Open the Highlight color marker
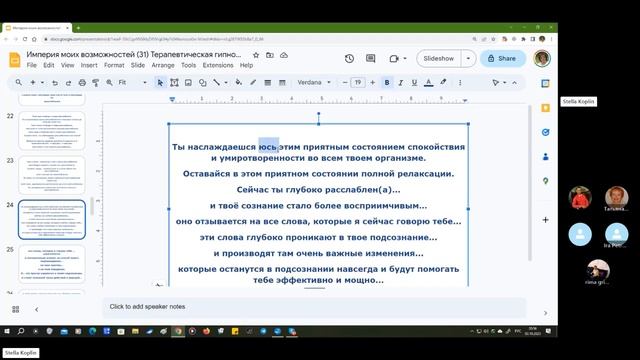The width and height of the screenshot is (640, 360). tap(443, 82)
